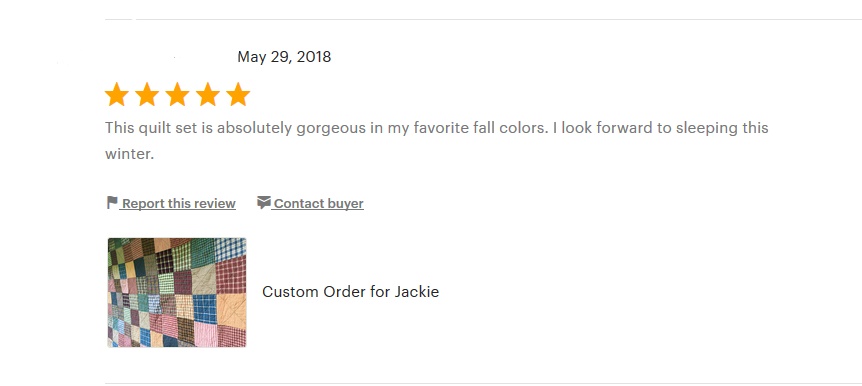This screenshot has width=862, height=386.
Task: Select the third orange rating star
Action: click(x=177, y=95)
